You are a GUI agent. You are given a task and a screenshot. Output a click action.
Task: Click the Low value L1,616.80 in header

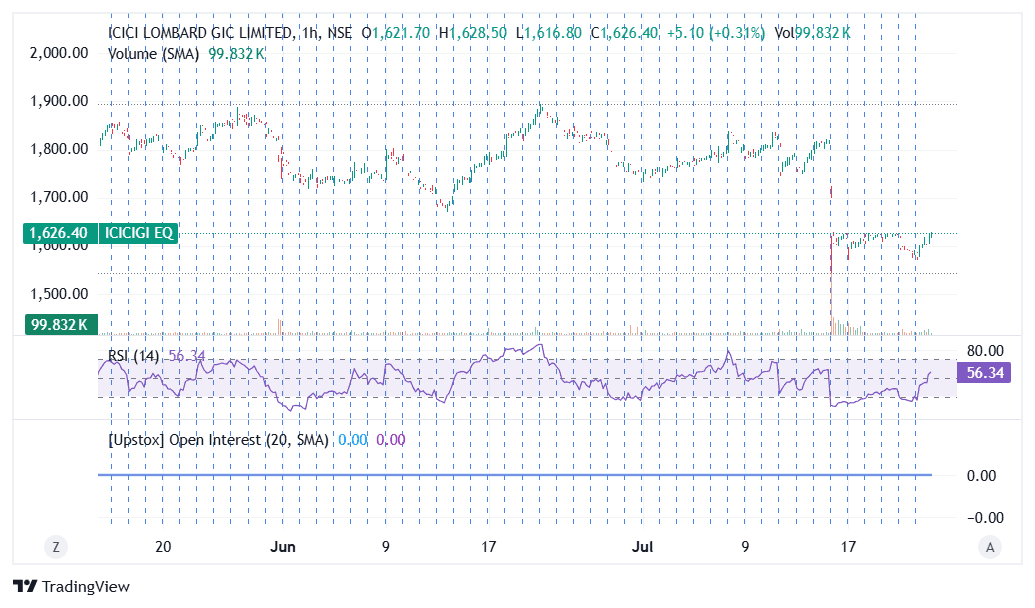(x=549, y=32)
